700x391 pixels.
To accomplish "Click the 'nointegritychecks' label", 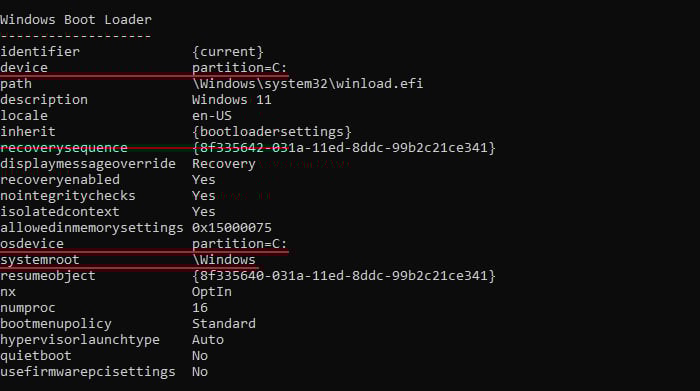I will pos(68,196).
